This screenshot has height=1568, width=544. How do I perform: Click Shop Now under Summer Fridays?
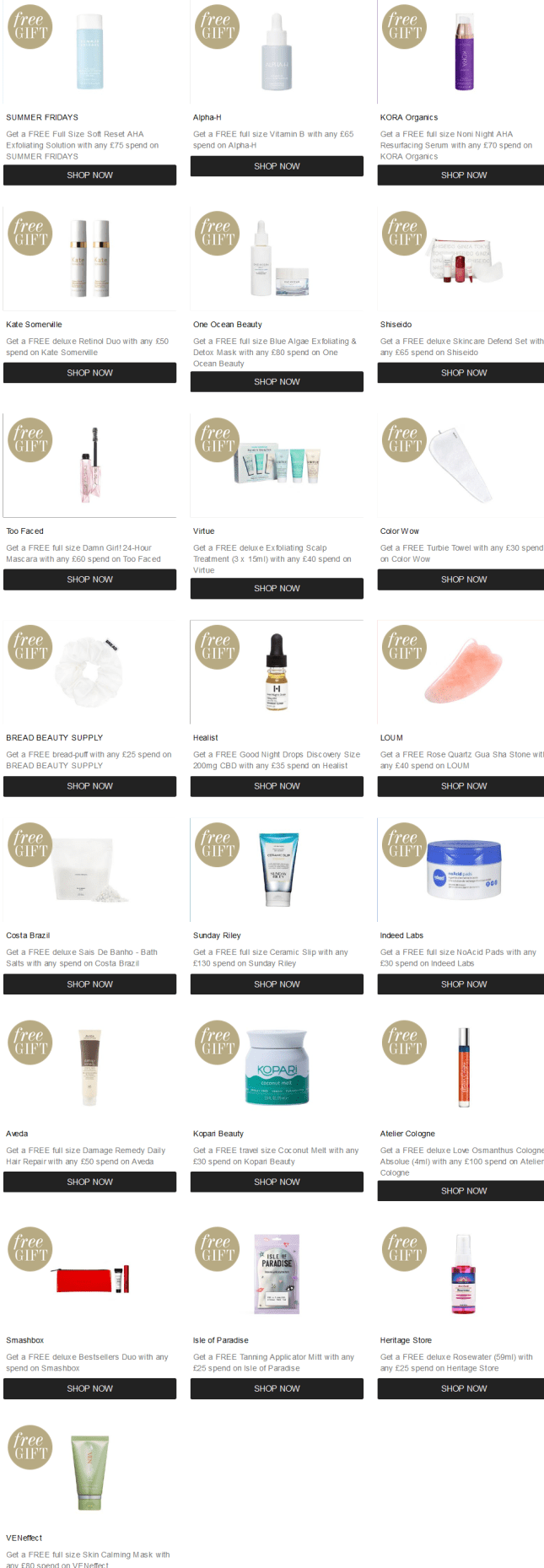pos(89,175)
